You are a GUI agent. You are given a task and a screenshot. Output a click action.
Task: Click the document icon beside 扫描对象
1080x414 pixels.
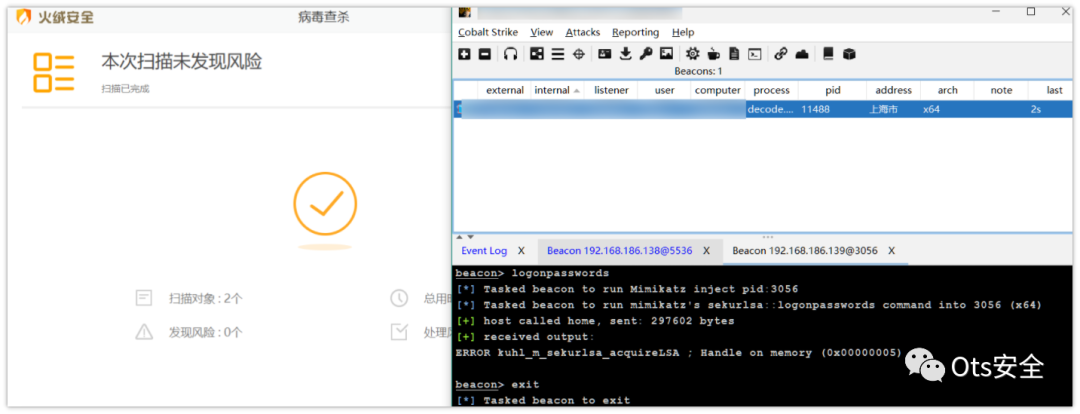click(144, 298)
